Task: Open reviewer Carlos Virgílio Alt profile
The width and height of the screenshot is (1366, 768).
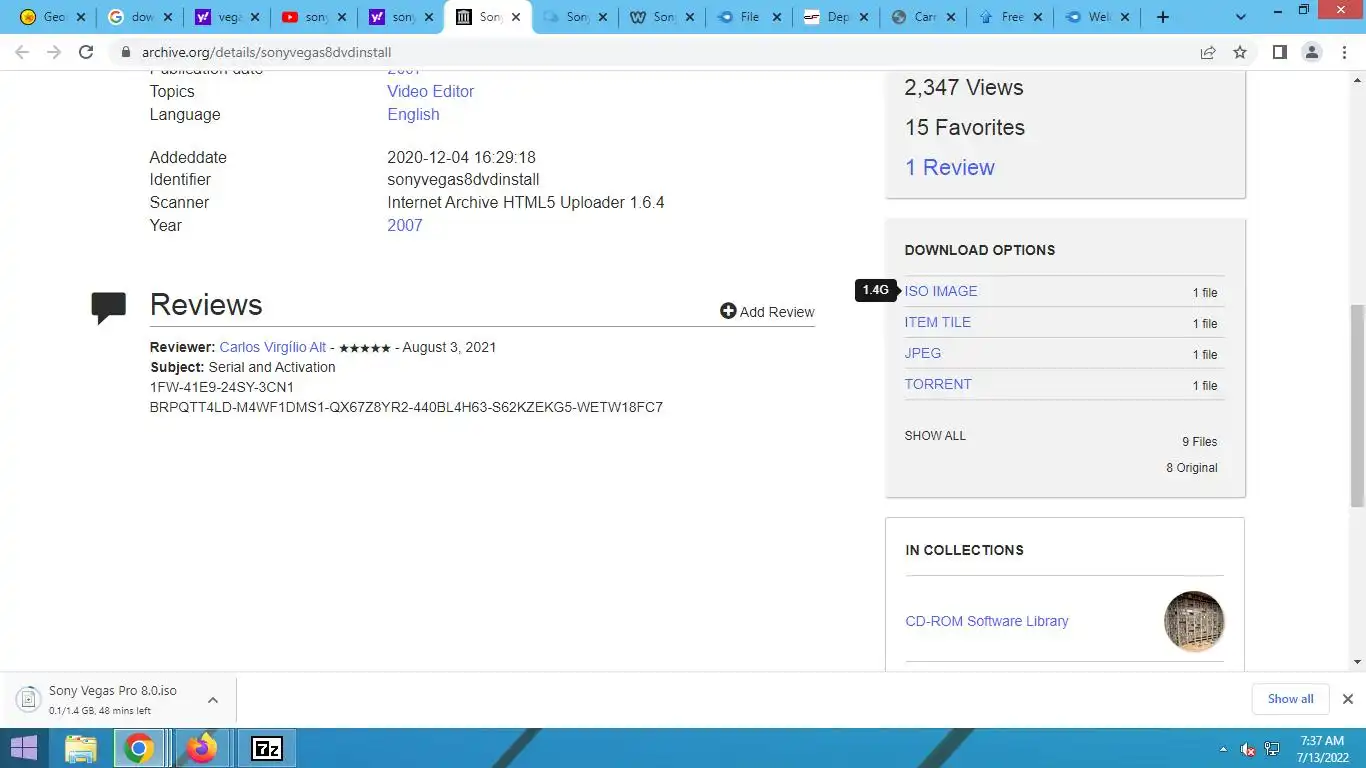Action: 272,347
